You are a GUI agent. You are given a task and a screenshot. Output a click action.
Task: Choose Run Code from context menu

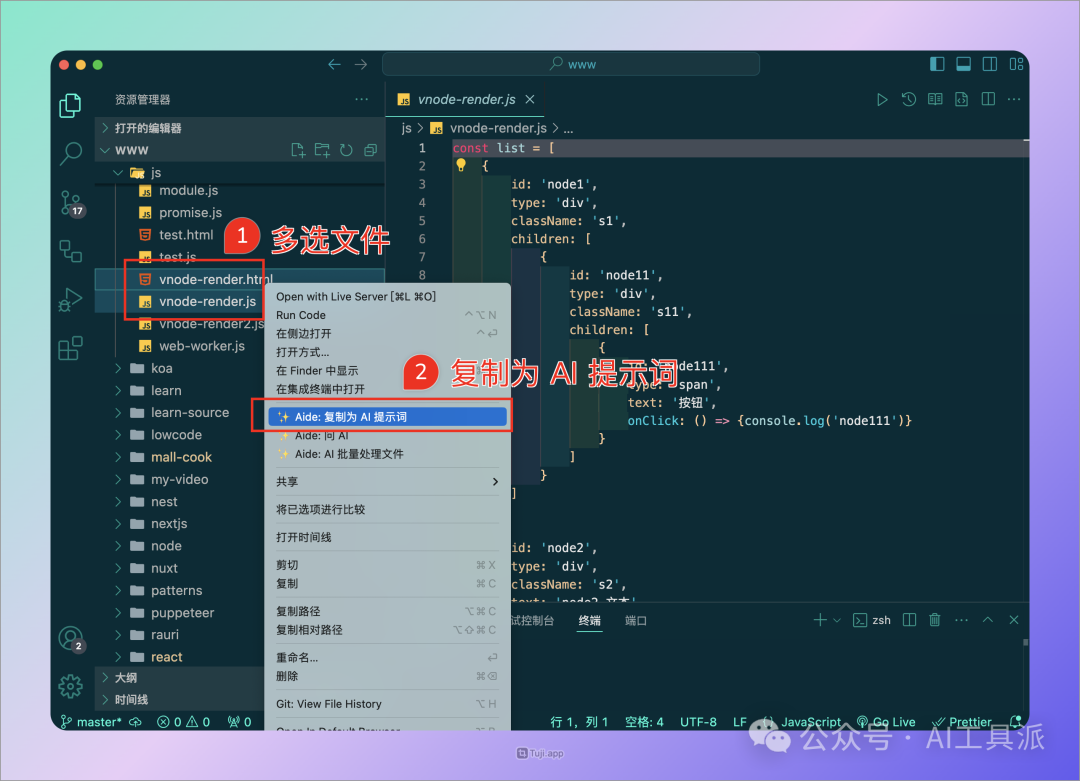[x=387, y=315]
